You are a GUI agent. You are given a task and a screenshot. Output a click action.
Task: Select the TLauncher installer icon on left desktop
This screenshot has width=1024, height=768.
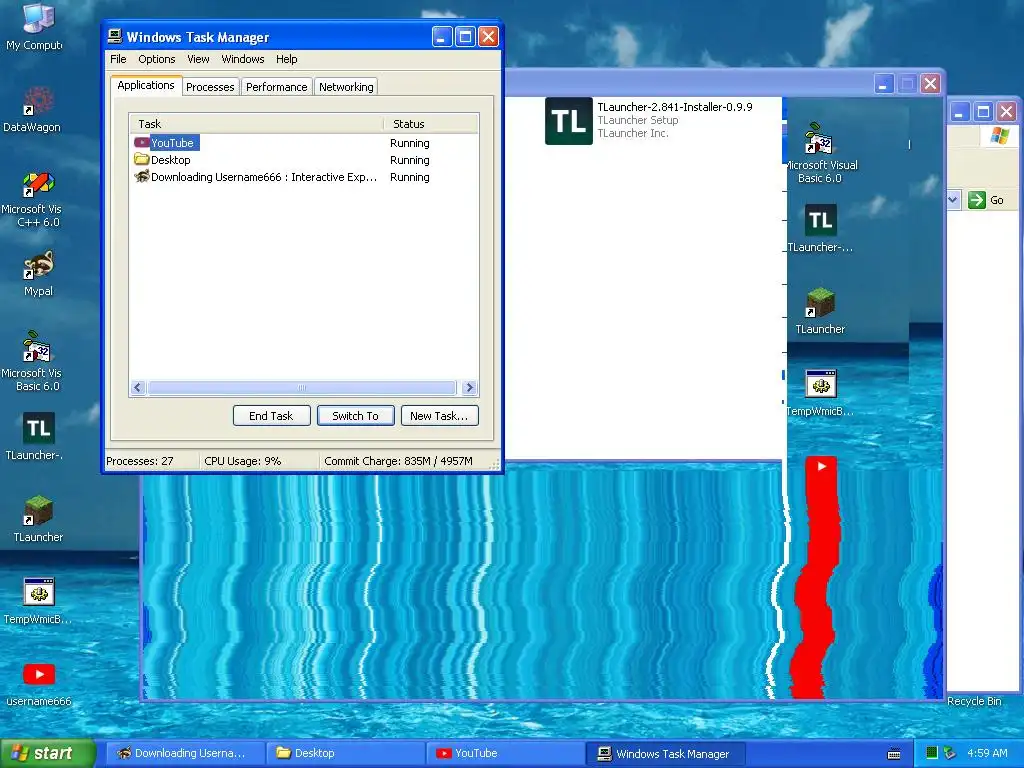point(39,428)
